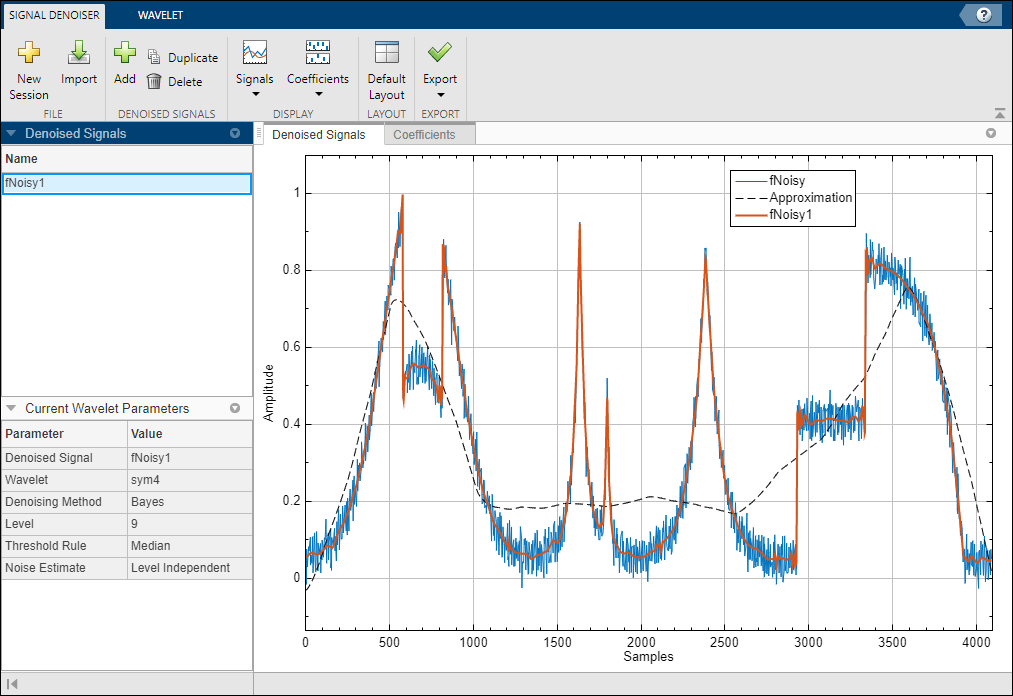1013x696 pixels.
Task: Add a new denoised signal
Action: click(124, 54)
